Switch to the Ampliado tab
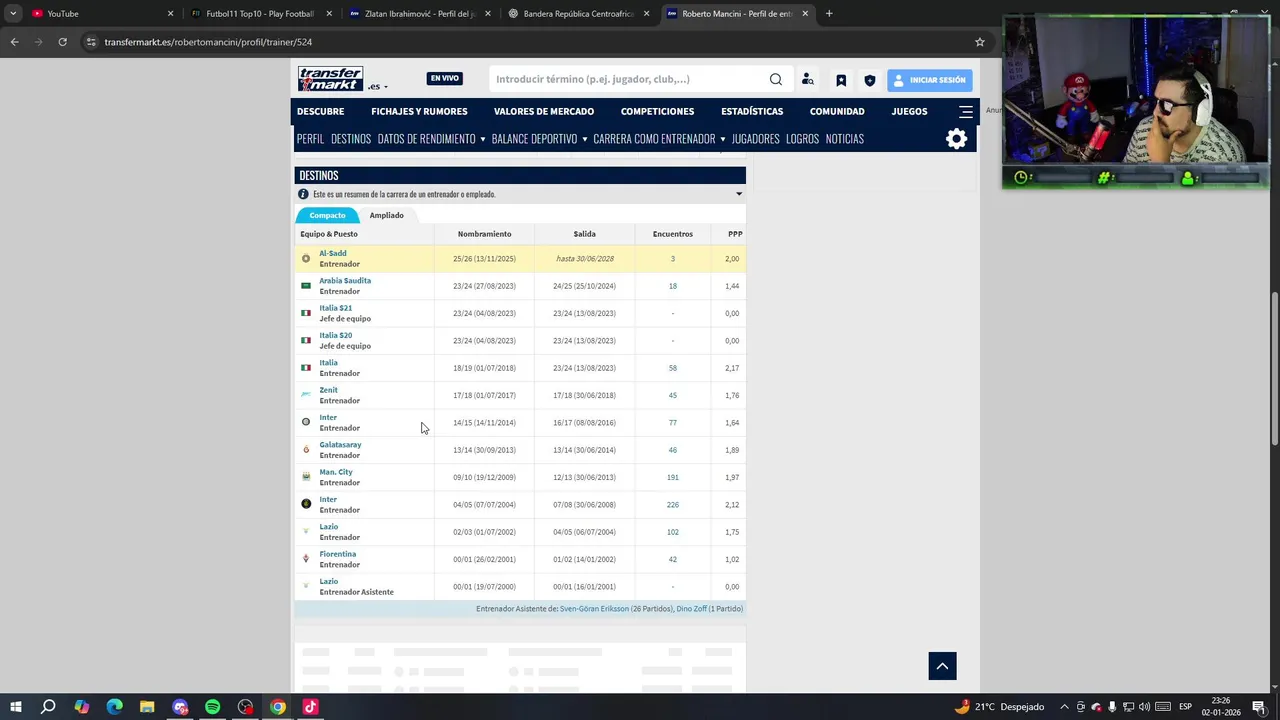The image size is (1280, 720). point(386,215)
